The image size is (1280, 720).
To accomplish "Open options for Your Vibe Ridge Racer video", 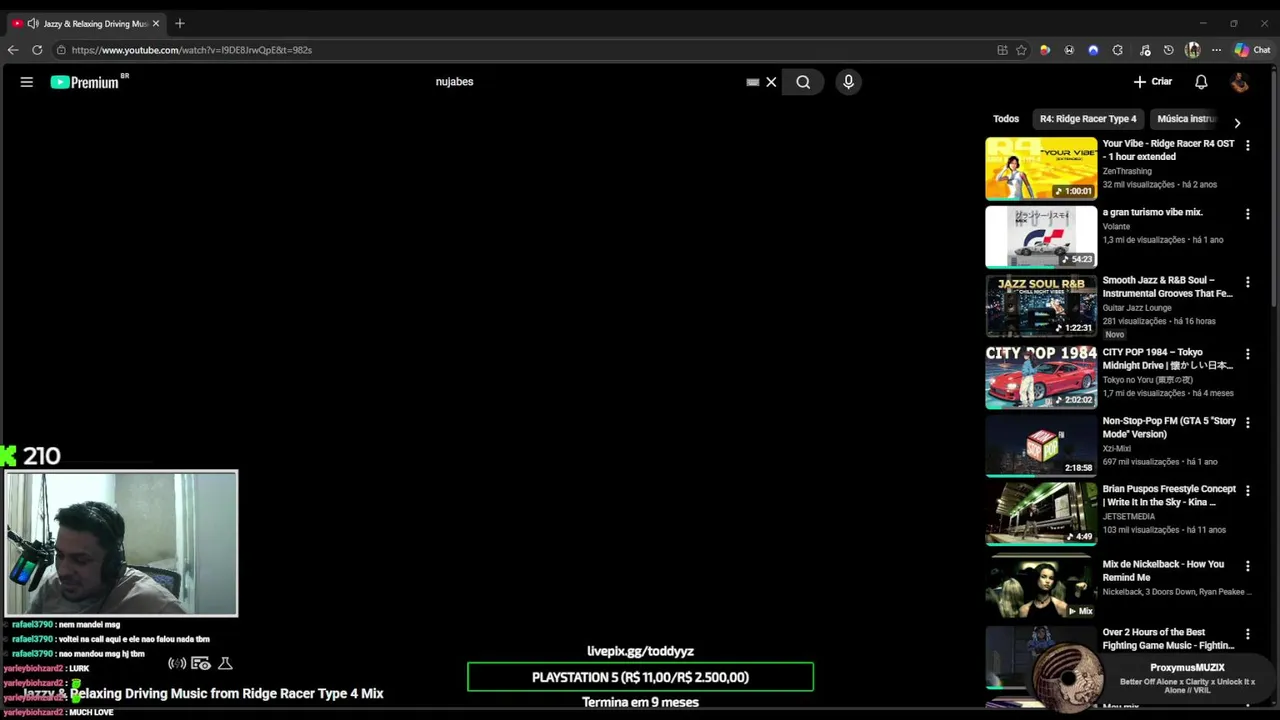I will (1247, 146).
